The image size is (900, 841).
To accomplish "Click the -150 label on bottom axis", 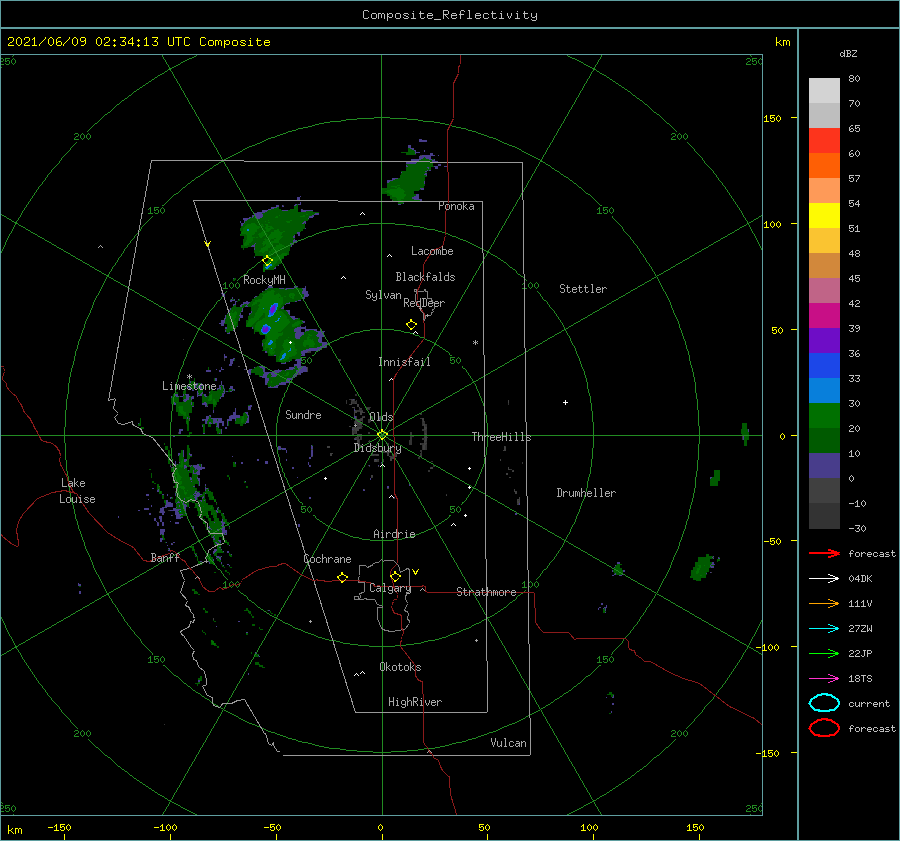I will click(59, 827).
